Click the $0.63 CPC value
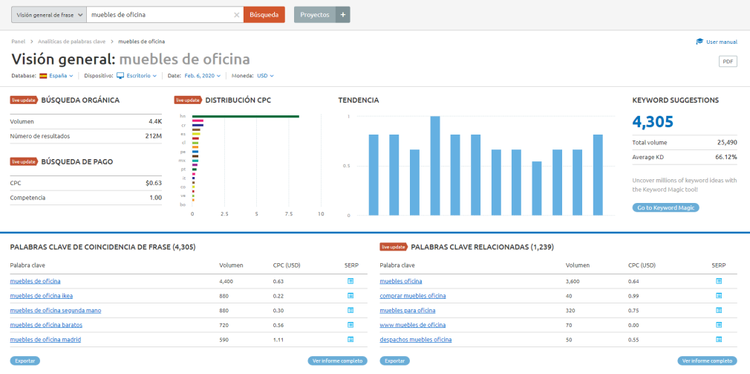This screenshot has width=750, height=374. click(154, 183)
